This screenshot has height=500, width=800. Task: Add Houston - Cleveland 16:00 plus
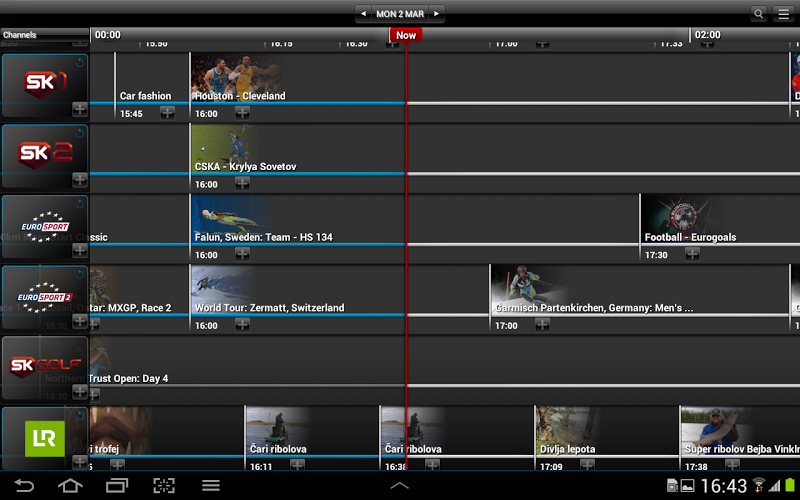242,113
